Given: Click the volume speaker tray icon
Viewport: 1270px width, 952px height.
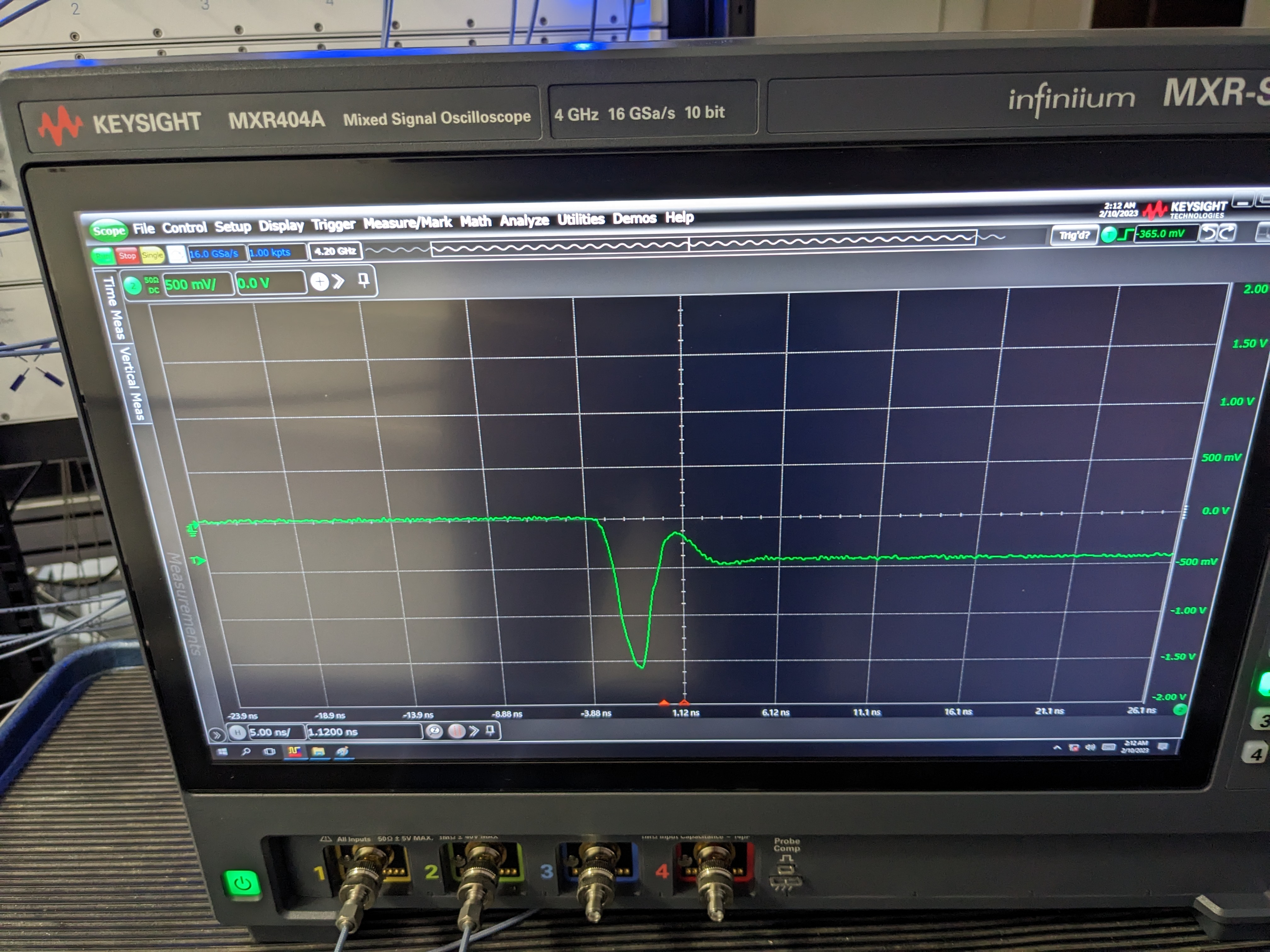Looking at the screenshot, I should [x=1090, y=748].
